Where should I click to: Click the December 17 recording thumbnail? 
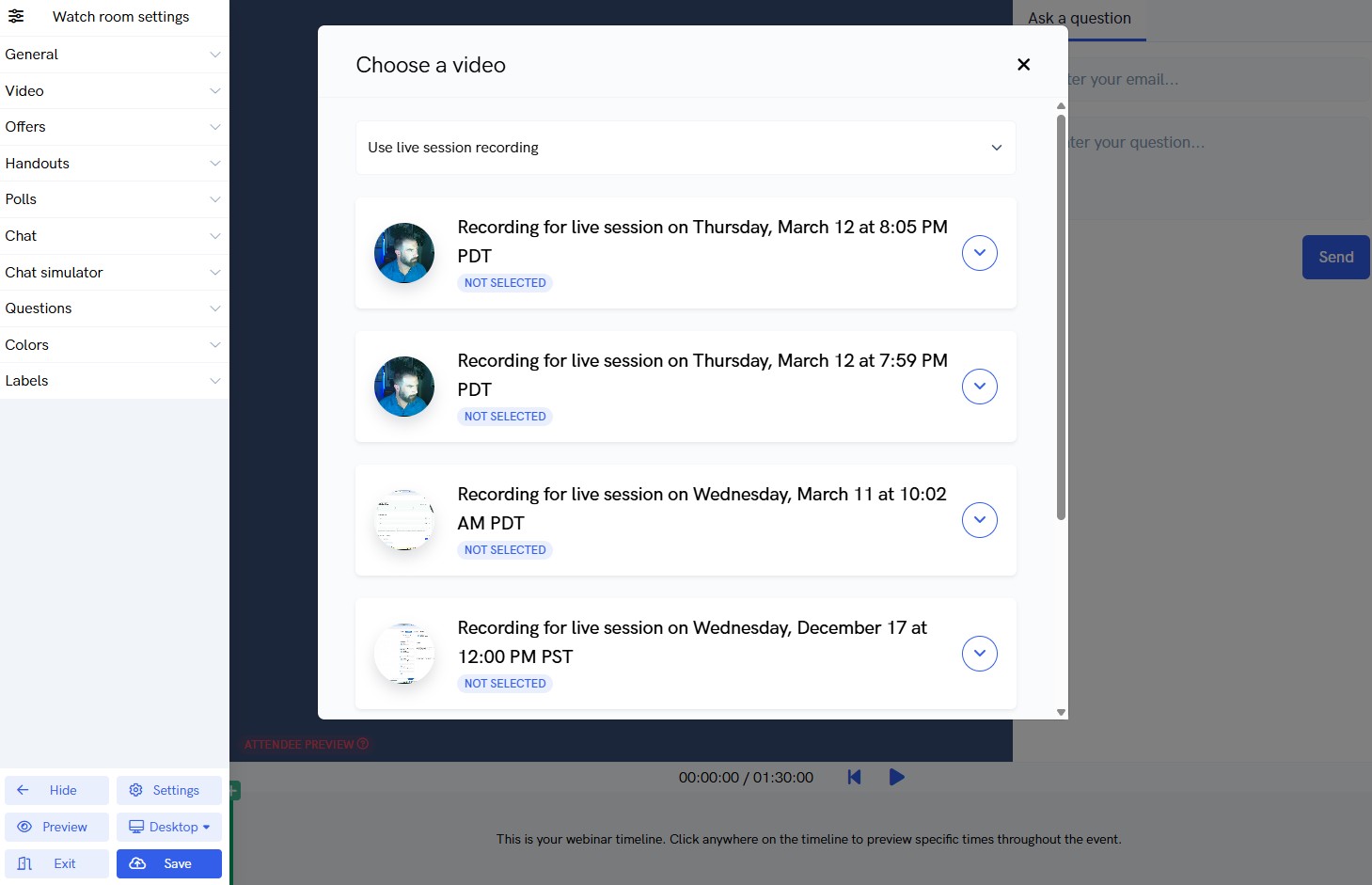tap(404, 653)
